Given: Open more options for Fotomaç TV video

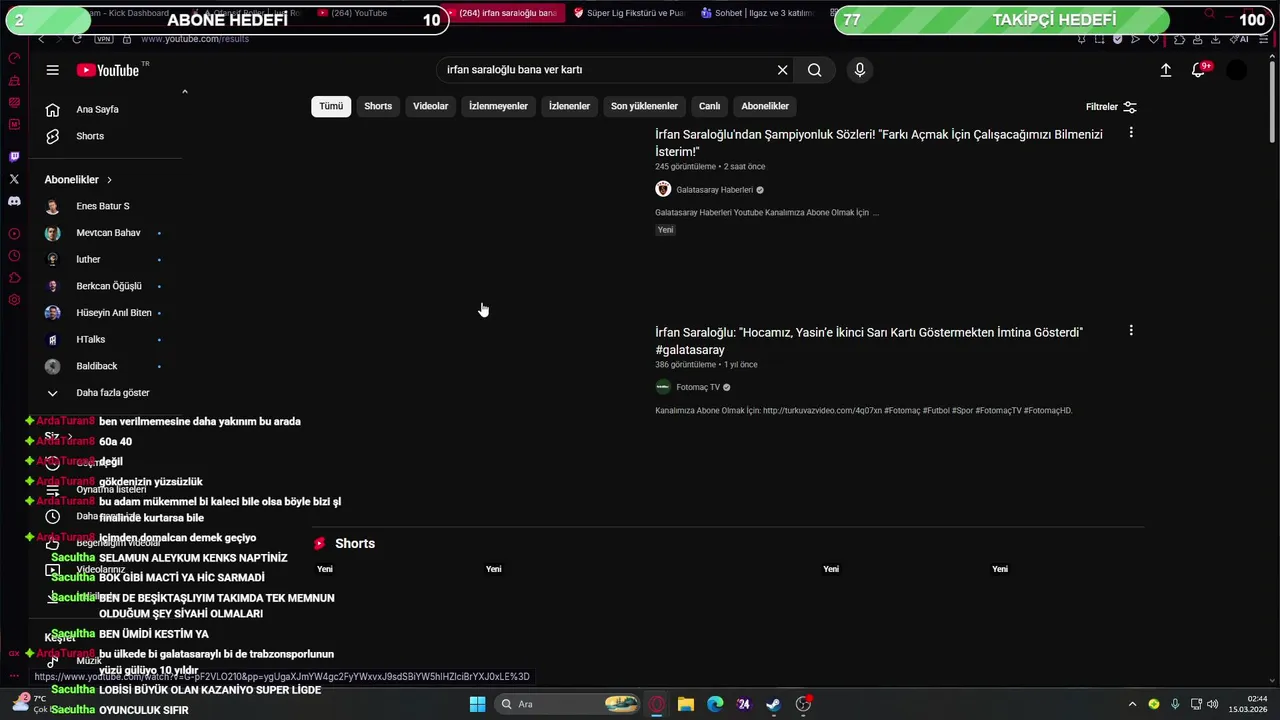Looking at the screenshot, I should tap(1131, 331).
